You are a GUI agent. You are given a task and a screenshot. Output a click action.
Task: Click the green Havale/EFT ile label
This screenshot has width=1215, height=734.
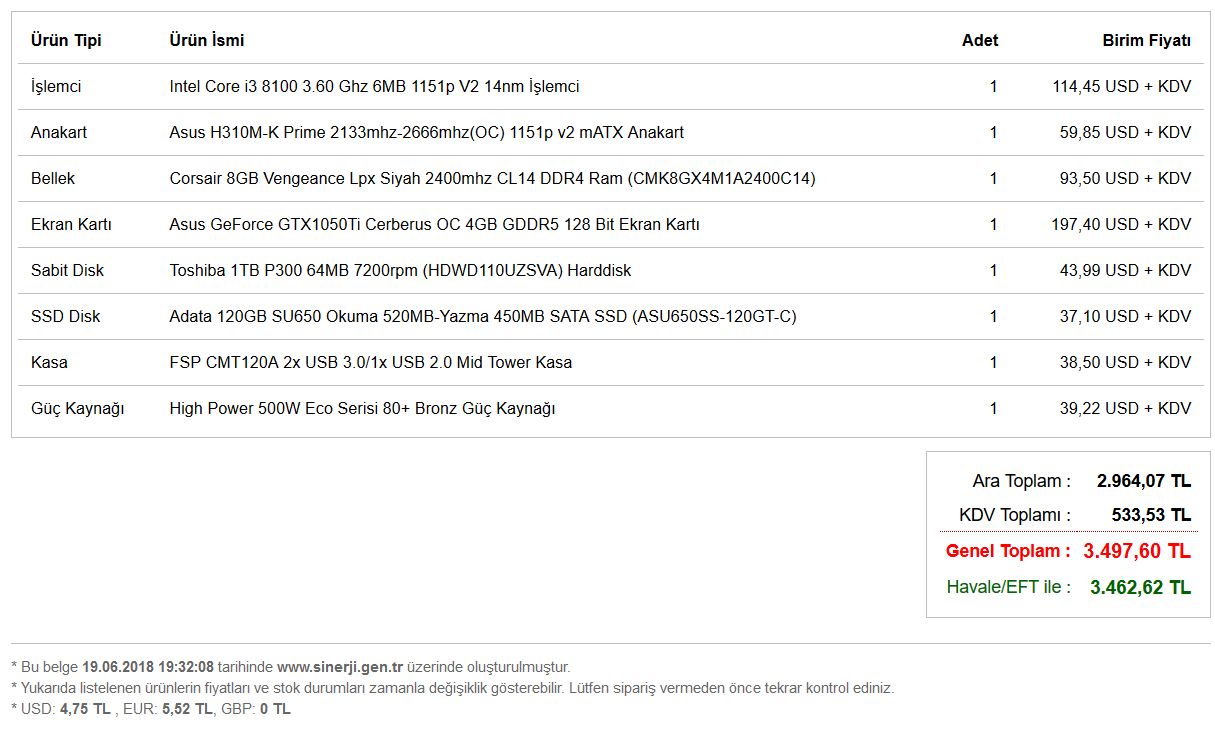1009,587
